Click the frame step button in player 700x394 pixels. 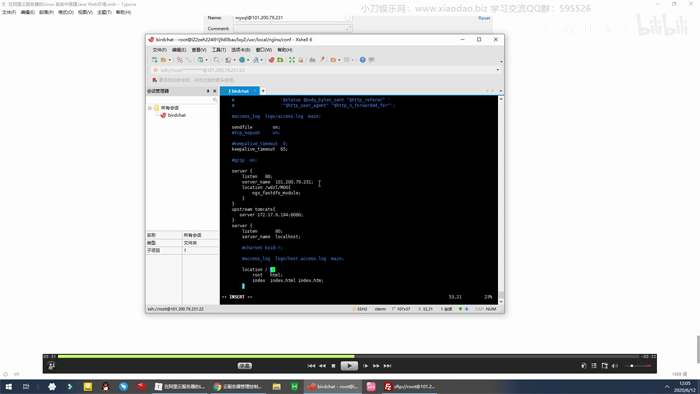tap(365, 366)
